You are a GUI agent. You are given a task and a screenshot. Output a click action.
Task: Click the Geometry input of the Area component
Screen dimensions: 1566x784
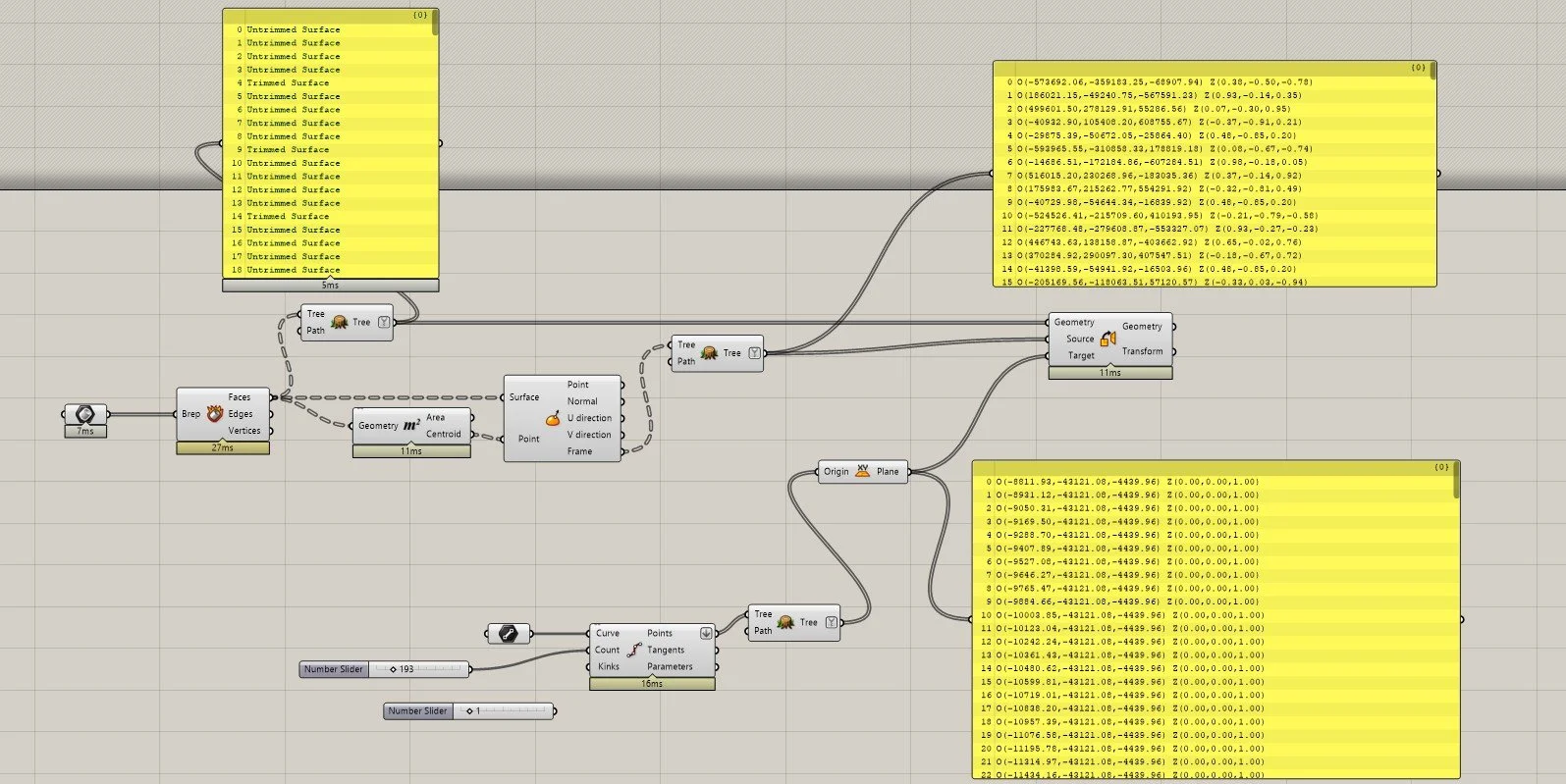tap(378, 426)
